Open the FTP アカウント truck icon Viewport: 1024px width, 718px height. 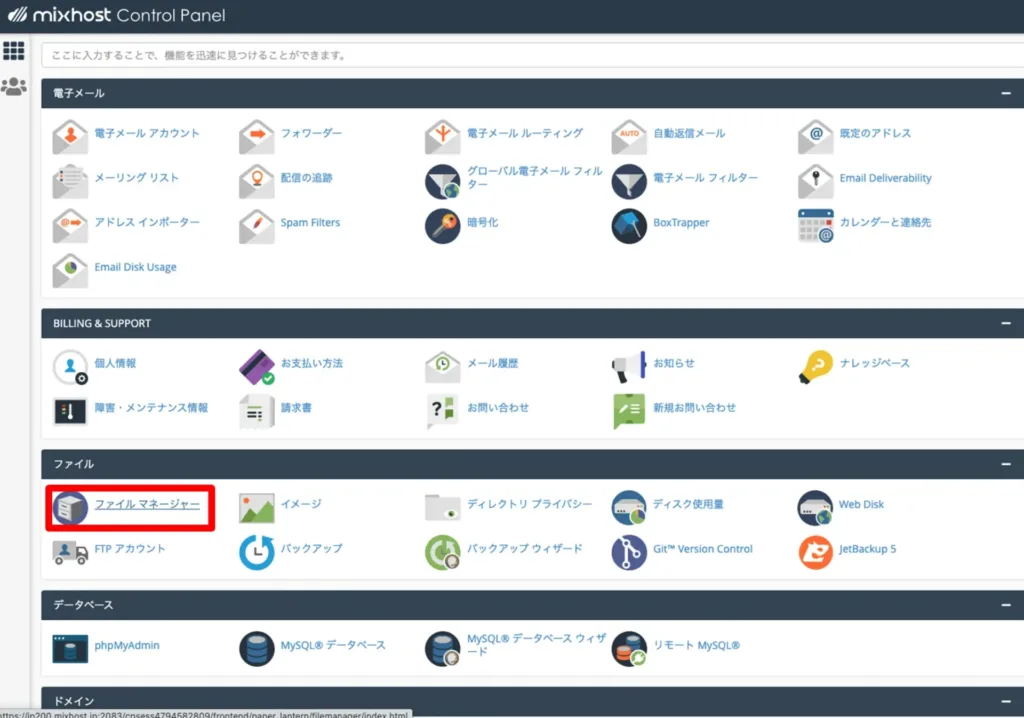[x=70, y=553]
